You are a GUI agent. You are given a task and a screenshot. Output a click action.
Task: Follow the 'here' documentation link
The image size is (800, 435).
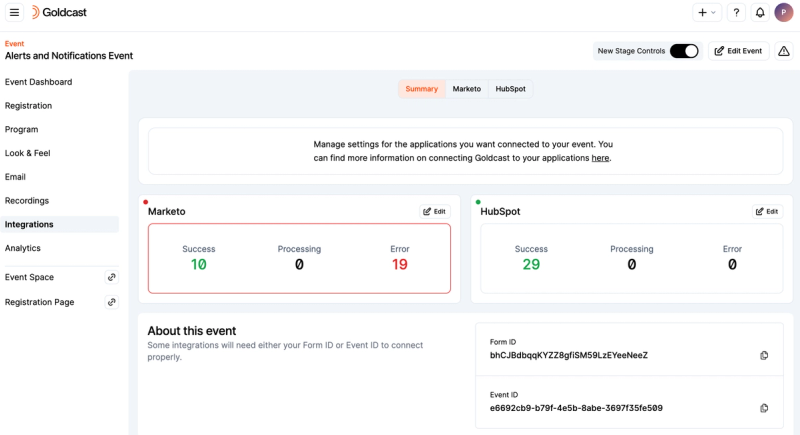pyautogui.click(x=600, y=158)
